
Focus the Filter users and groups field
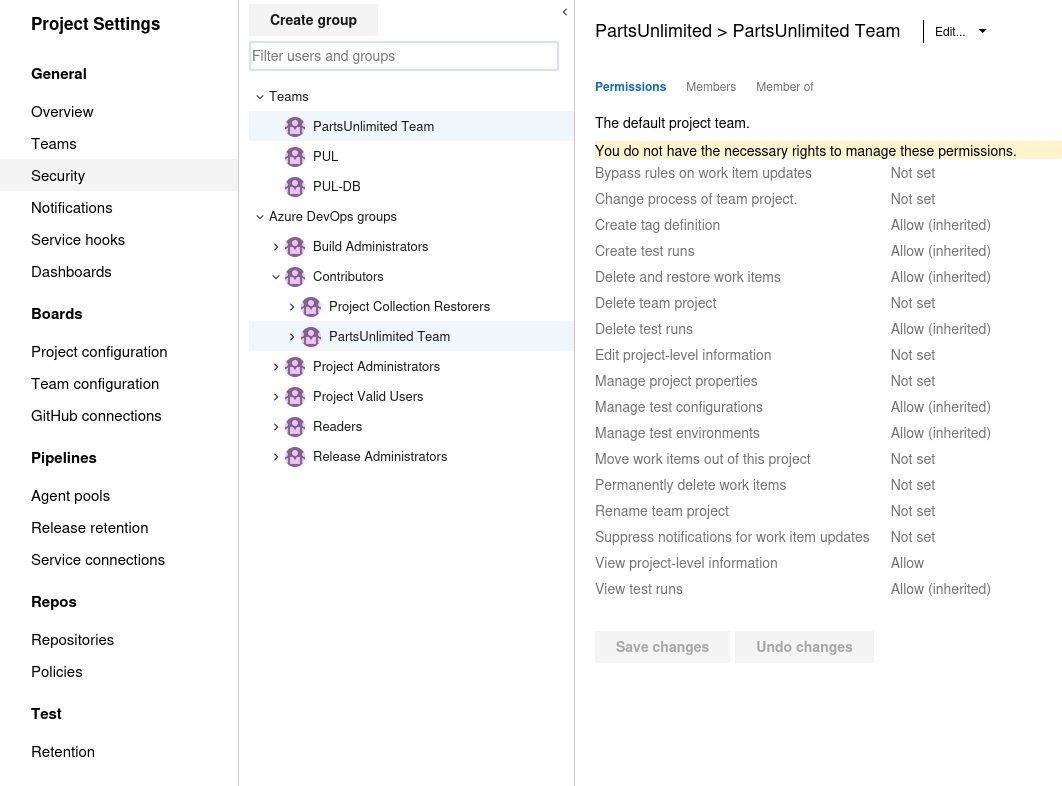click(404, 56)
